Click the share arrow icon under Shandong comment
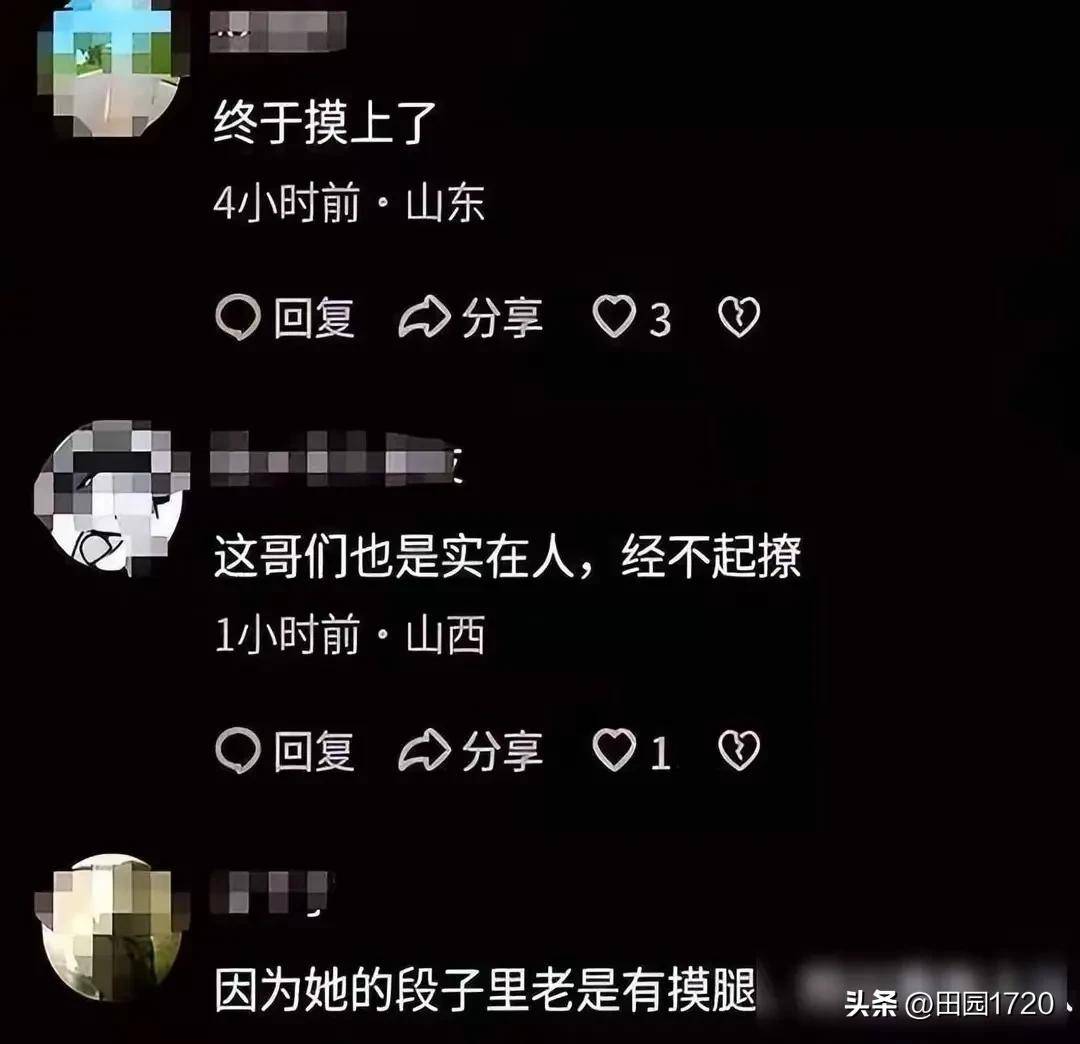This screenshot has width=1080, height=1044. click(x=425, y=317)
